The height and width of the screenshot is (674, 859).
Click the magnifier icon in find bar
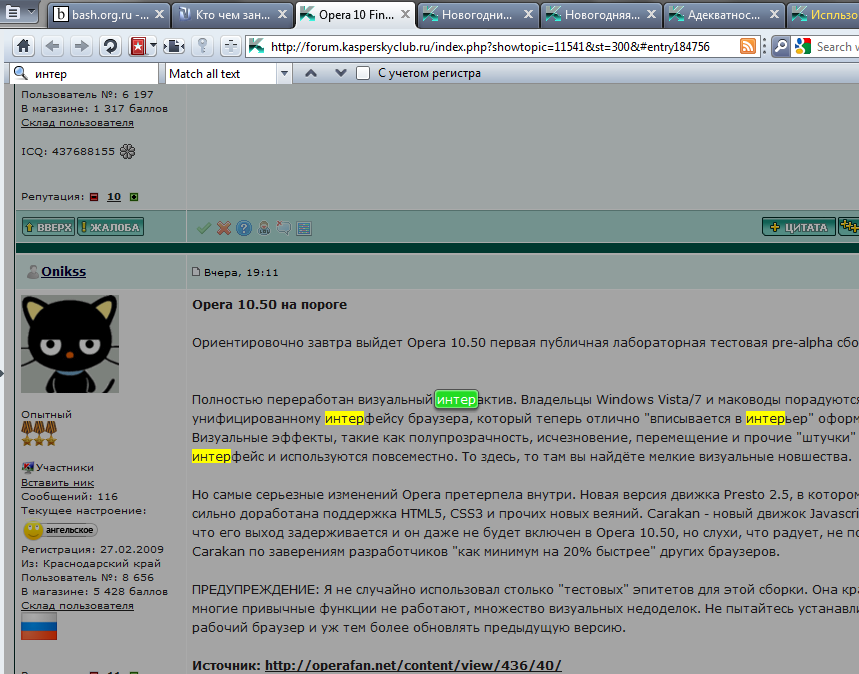[21, 73]
